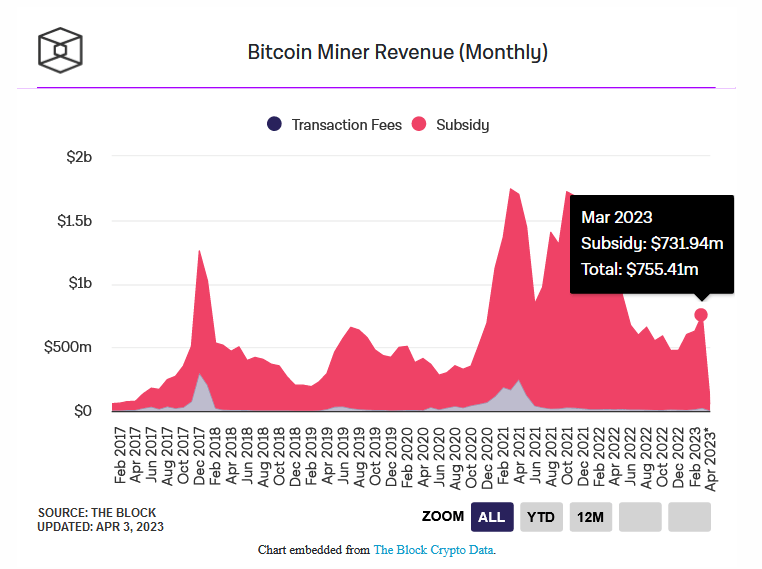This screenshot has width=762, height=569.
Task: Click the Bitcoin Miner Revenue title
Action: pos(398,52)
